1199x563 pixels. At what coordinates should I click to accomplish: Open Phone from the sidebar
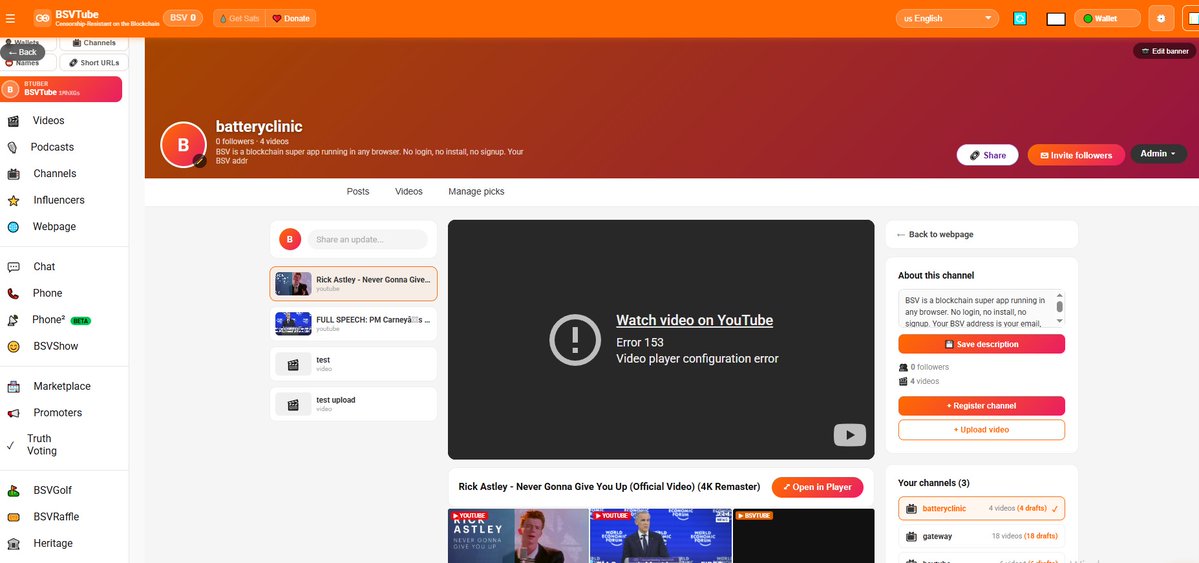(47, 293)
